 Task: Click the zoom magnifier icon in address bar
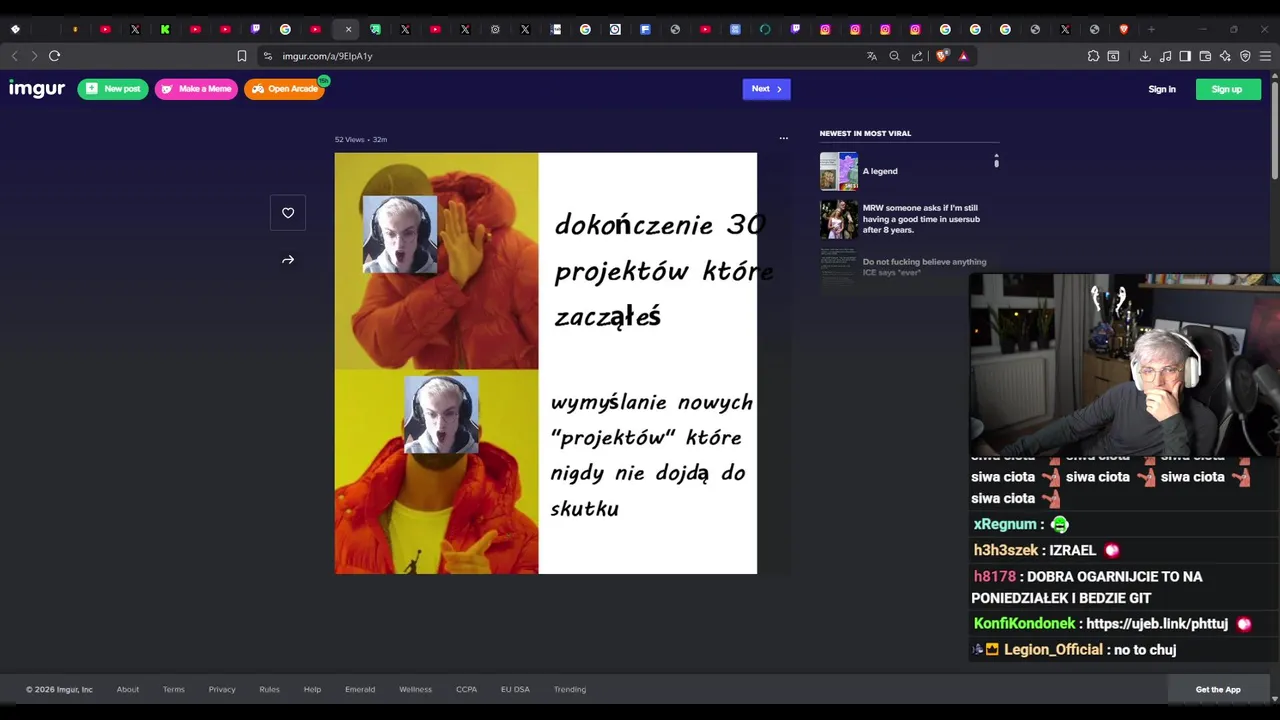click(x=895, y=56)
